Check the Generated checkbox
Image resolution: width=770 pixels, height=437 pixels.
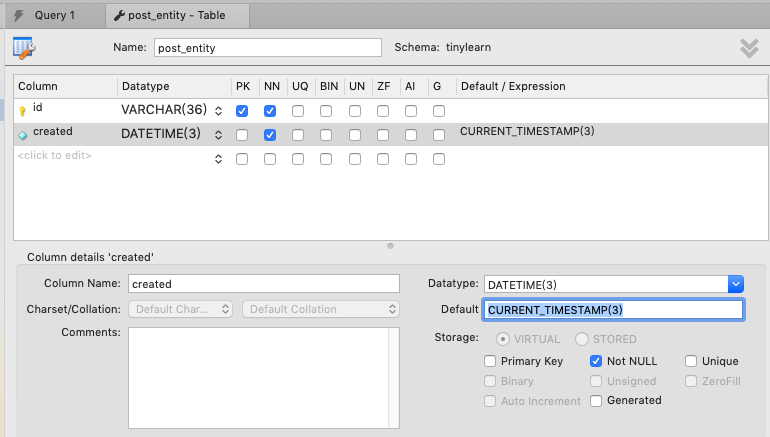click(597, 400)
